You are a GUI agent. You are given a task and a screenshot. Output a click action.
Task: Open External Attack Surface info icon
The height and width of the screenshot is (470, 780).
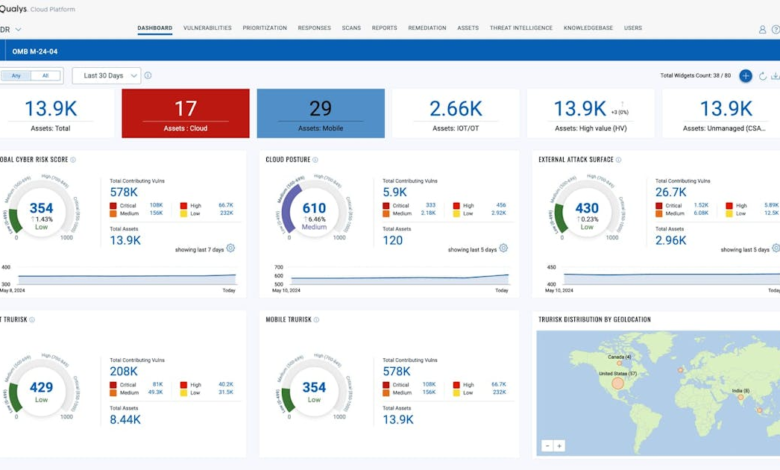click(x=618, y=160)
